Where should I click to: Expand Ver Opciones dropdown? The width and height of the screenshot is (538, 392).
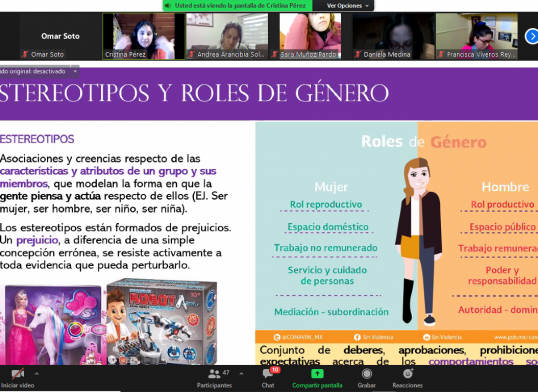click(x=348, y=5)
